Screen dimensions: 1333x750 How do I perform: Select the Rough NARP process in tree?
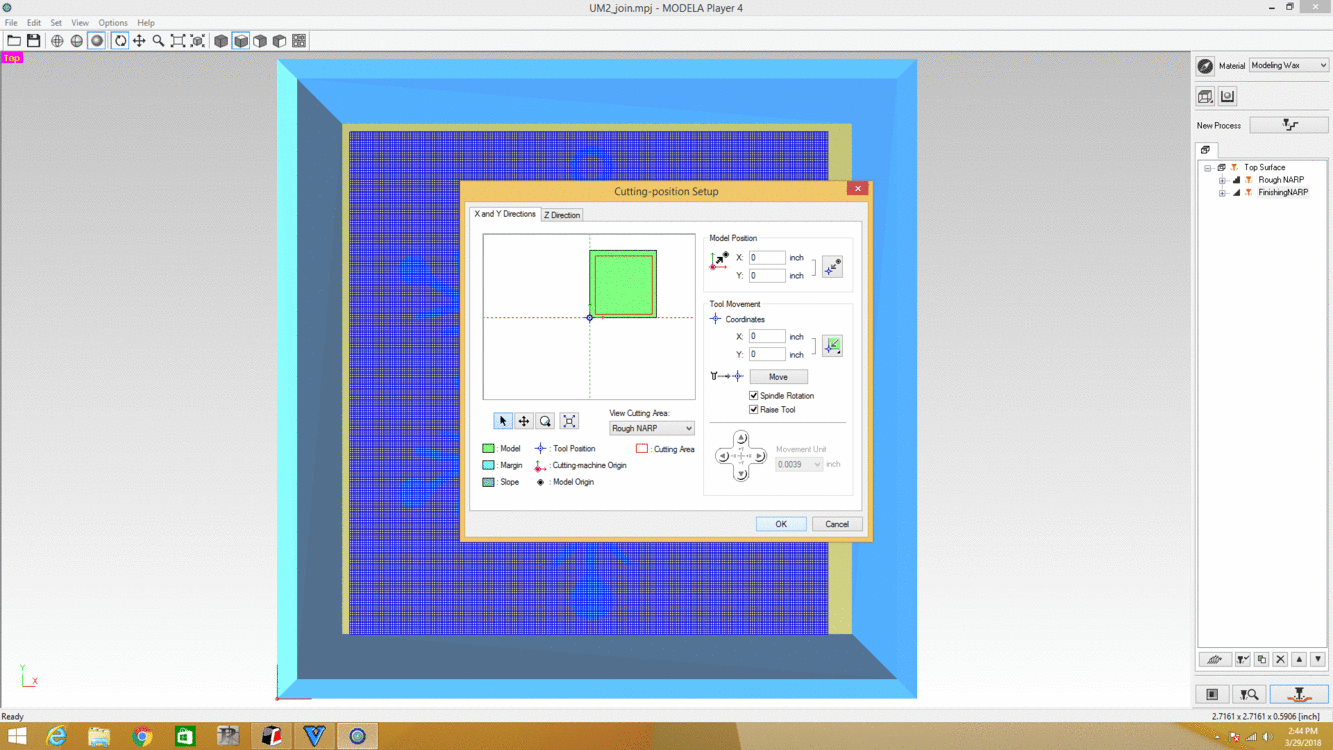tap(1281, 180)
